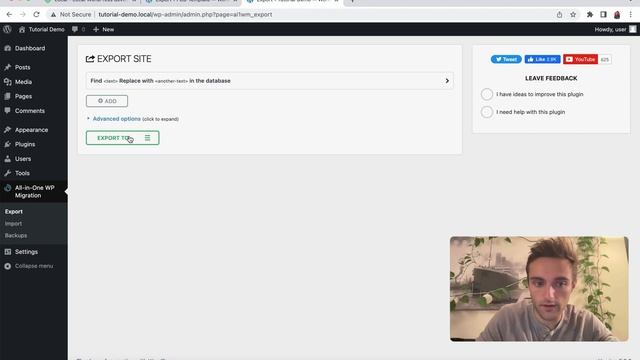Open the Chrome three-dot menu
Viewport: 640px width, 360px height.
tap(631, 14)
